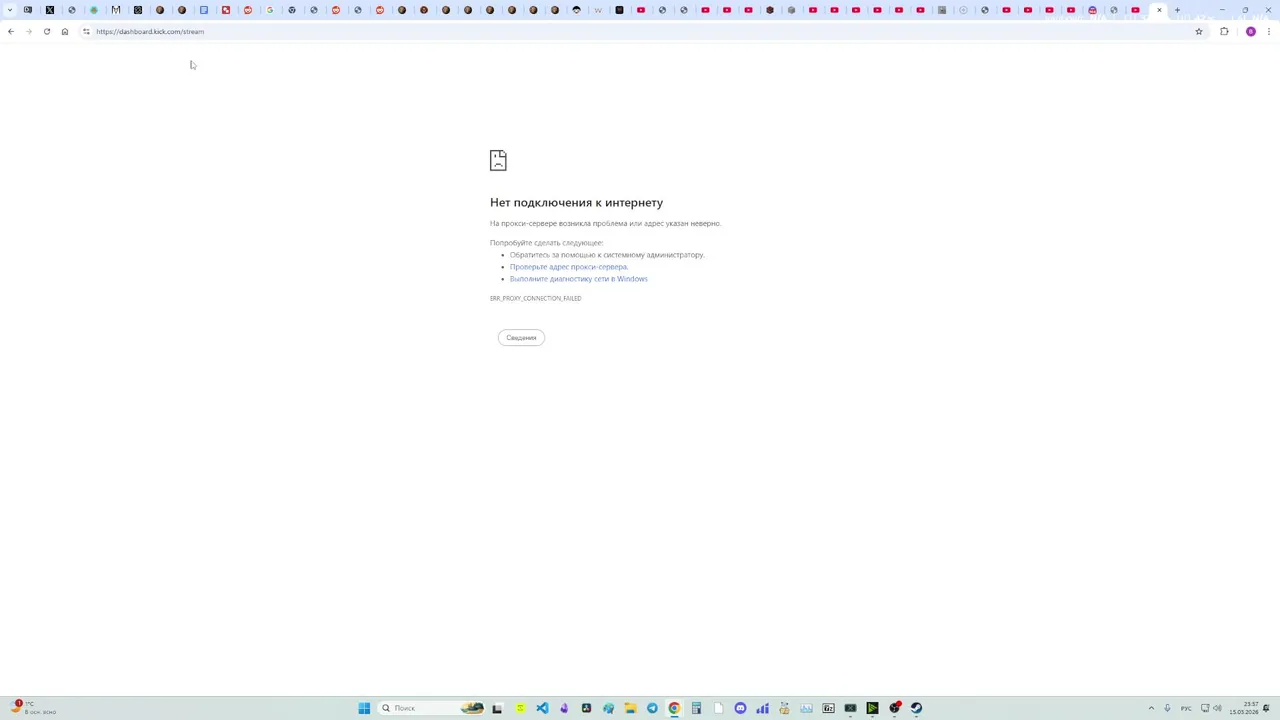Open a new browser tab
The image size is (1280, 720).
(1177, 10)
